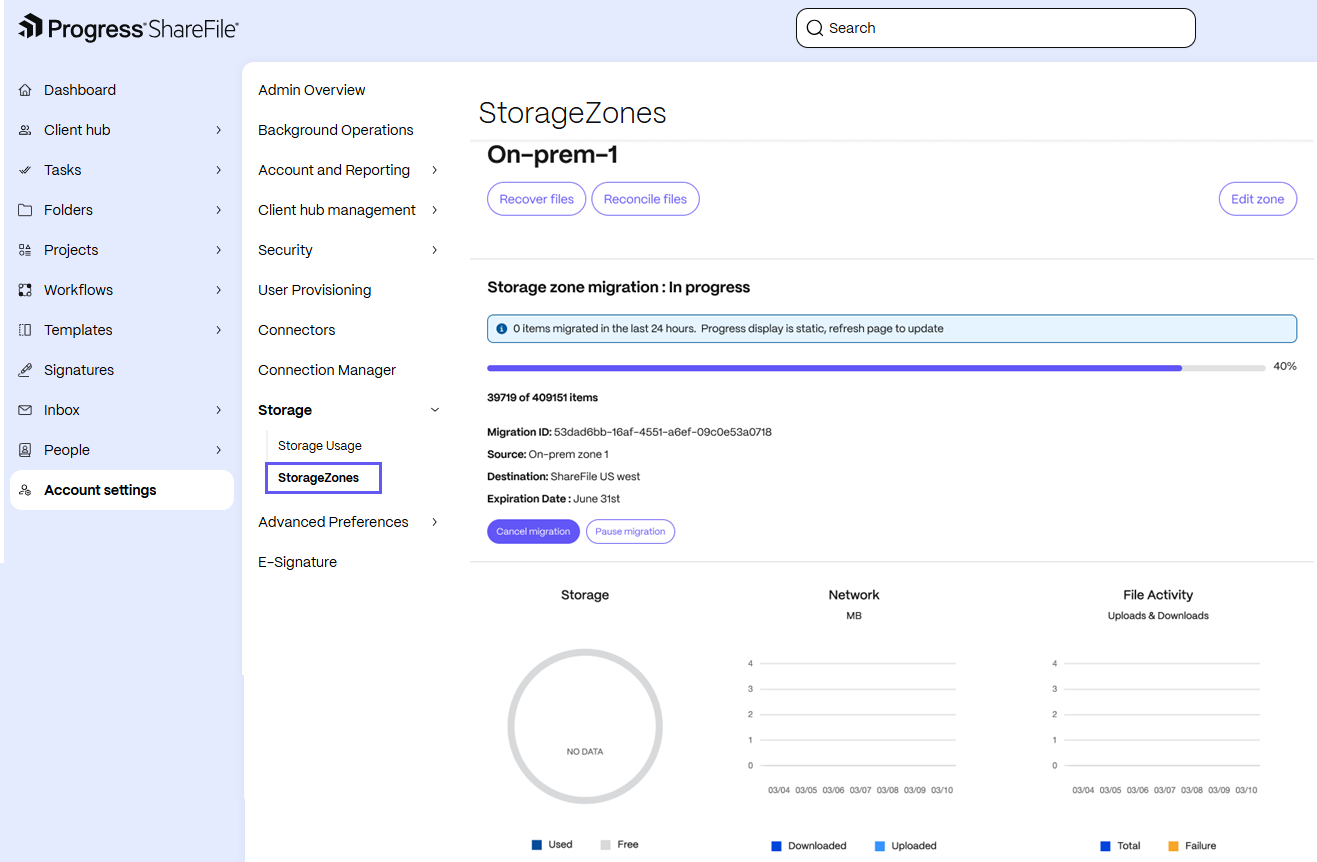Expand the Folders sidebar chevron
The height and width of the screenshot is (862, 1317).
click(219, 210)
